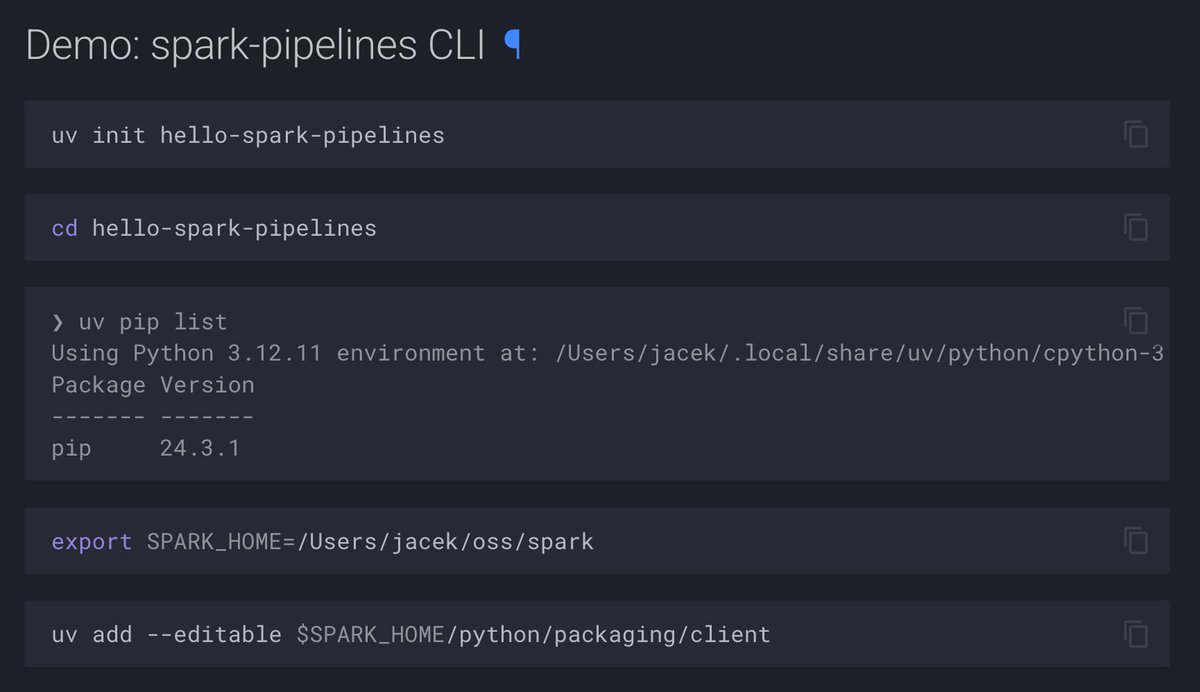Click the '$SPARK_HOME' variable in uv add command
This screenshot has height=692, width=1200.
[x=370, y=635]
